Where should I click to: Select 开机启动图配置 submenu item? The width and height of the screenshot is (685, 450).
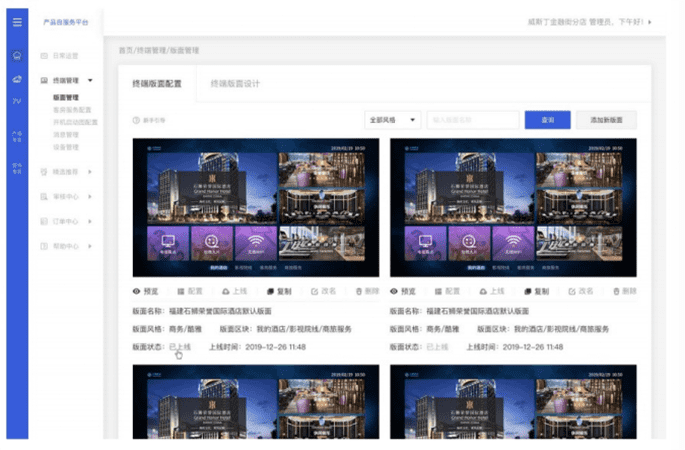(x=75, y=122)
